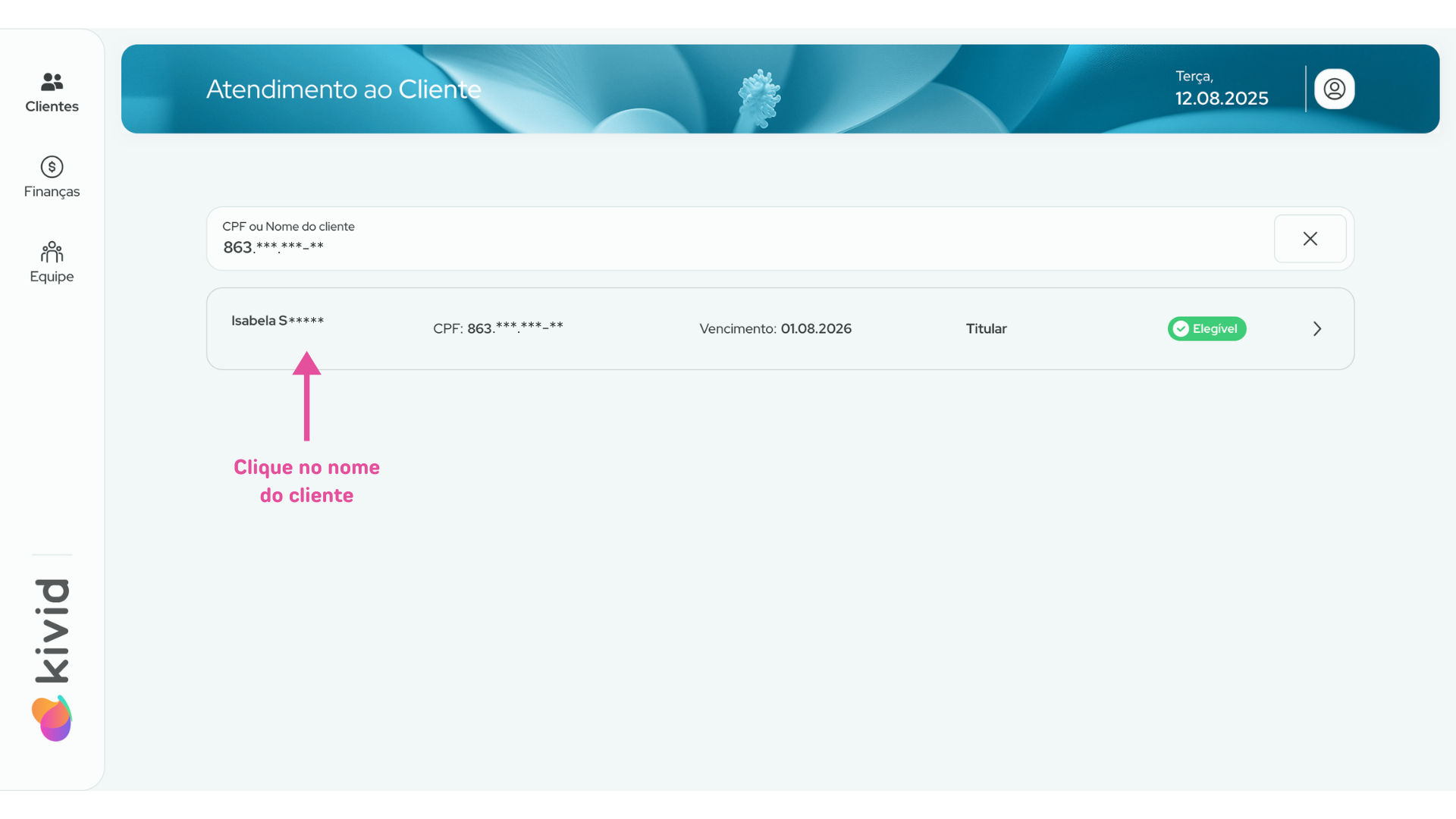This screenshot has width=1456, height=819.
Task: Clear search with the X button
Action: [1310, 239]
